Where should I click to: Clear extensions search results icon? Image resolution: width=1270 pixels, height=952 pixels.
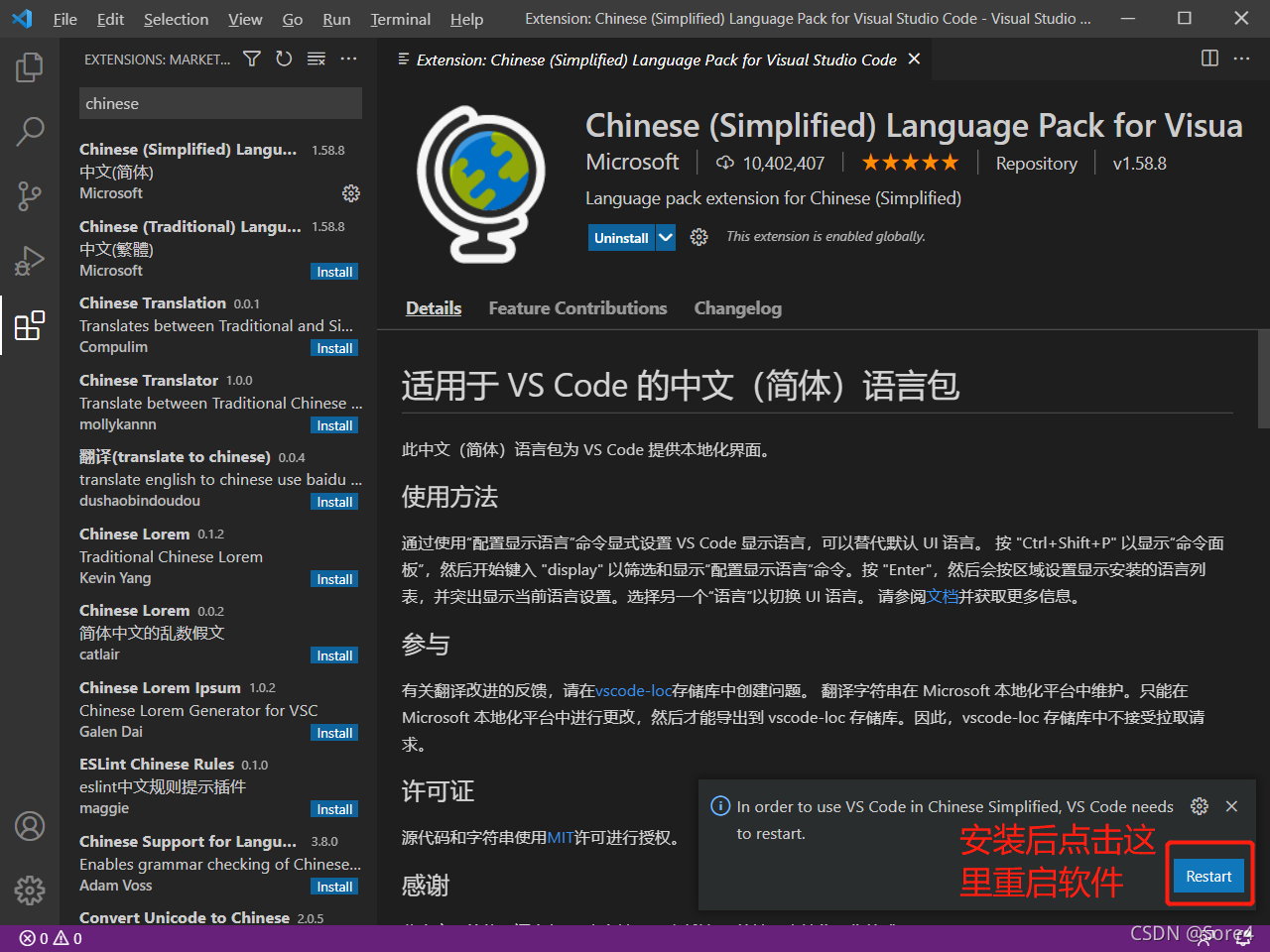(x=317, y=59)
